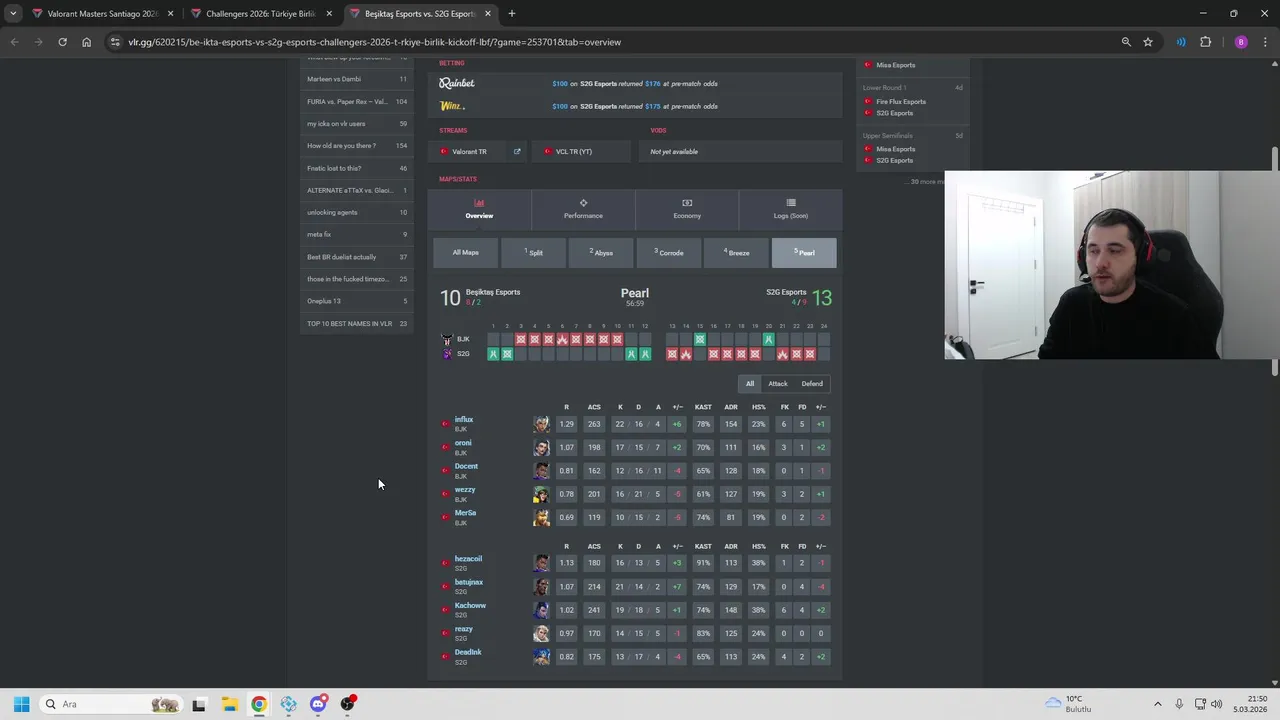
Task: Open the VCL TR (YT) stream
Action: (x=580, y=152)
